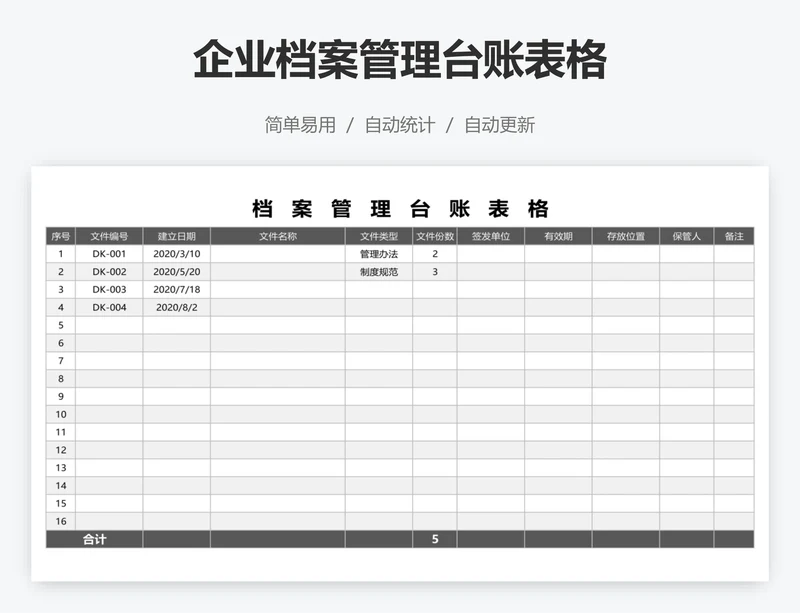Click the empty 文件名称 cell for DK-001

(x=278, y=254)
